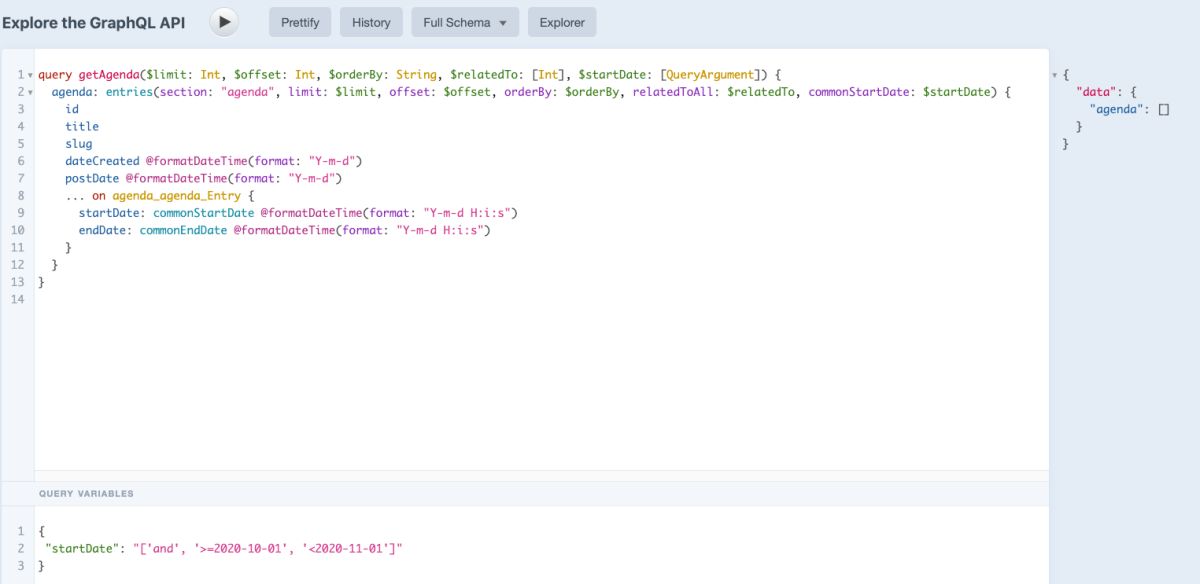Click agenda_agenda_Entry fragment type

176,195
